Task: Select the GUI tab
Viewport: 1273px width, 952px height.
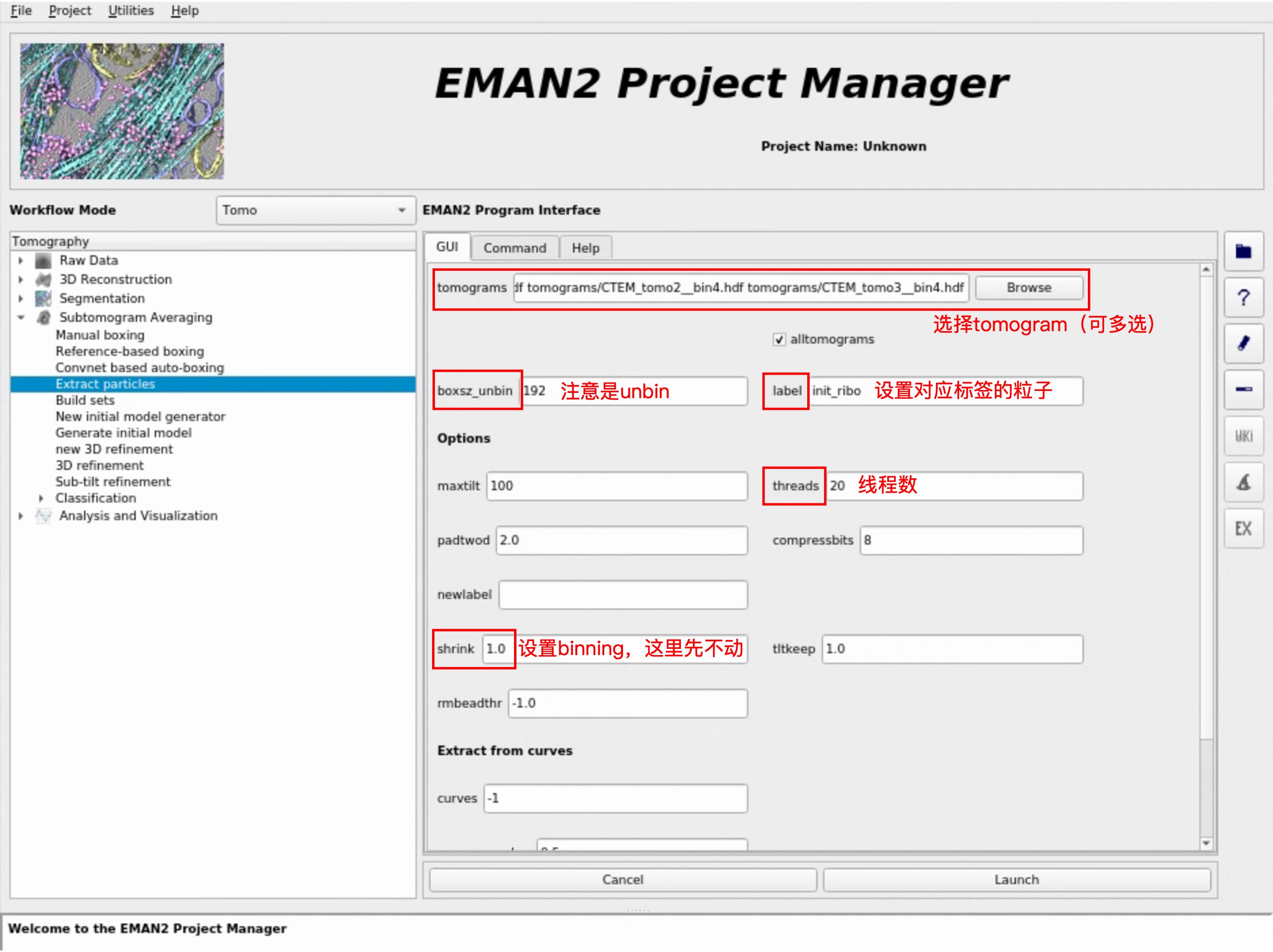Action: (447, 247)
